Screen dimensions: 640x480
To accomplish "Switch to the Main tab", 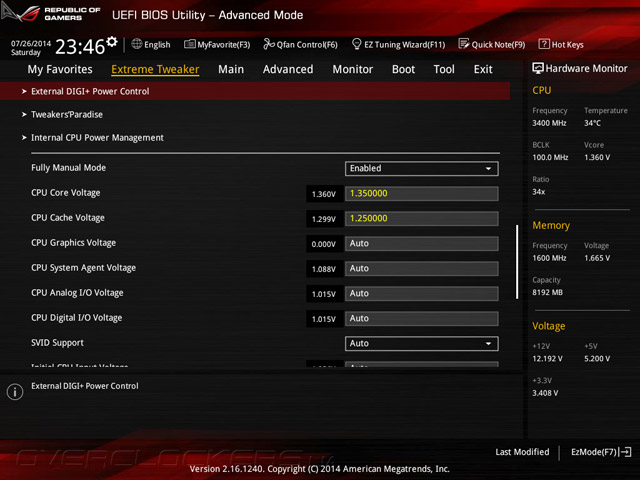I will (231, 69).
